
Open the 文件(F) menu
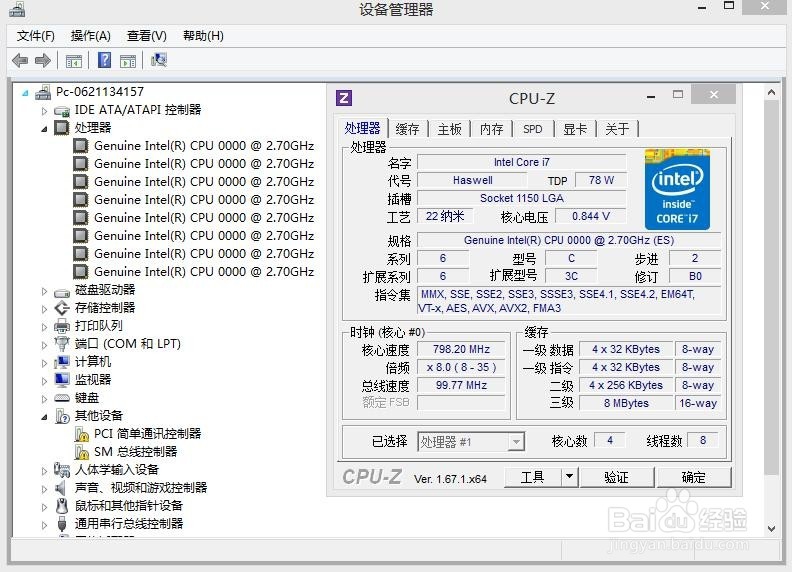35,36
